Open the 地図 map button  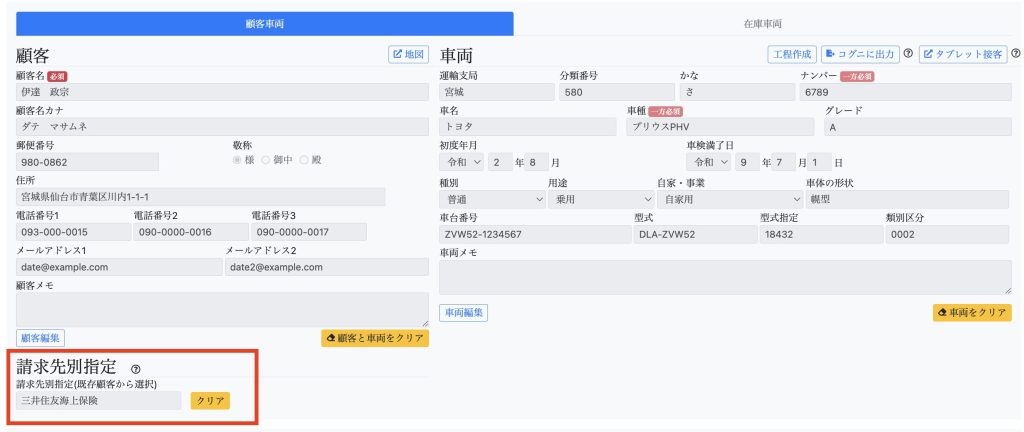point(408,54)
